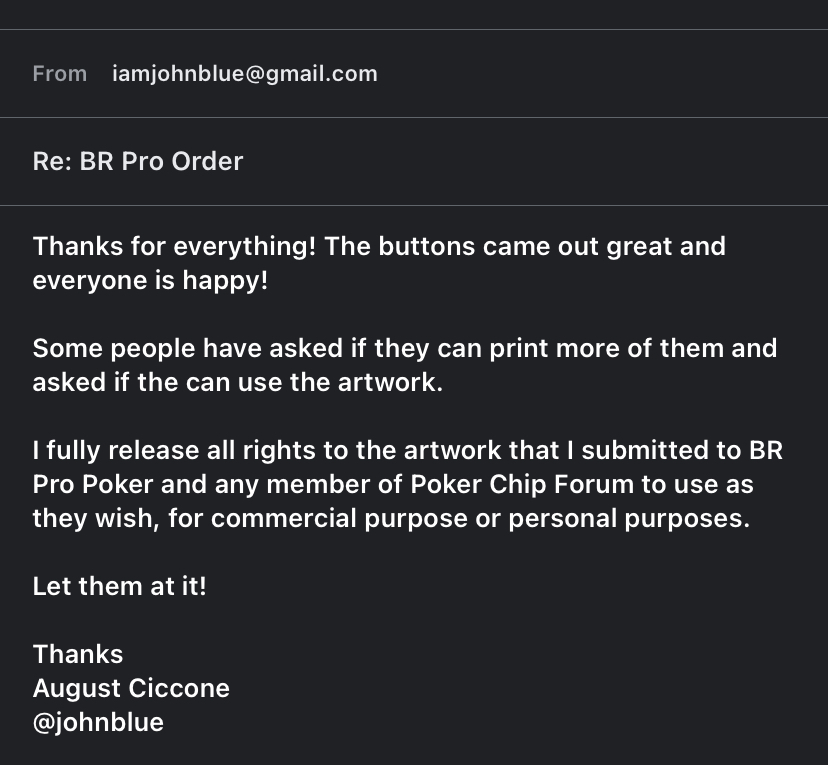Click the line 'asked if the can use the artwork.'

point(238,382)
